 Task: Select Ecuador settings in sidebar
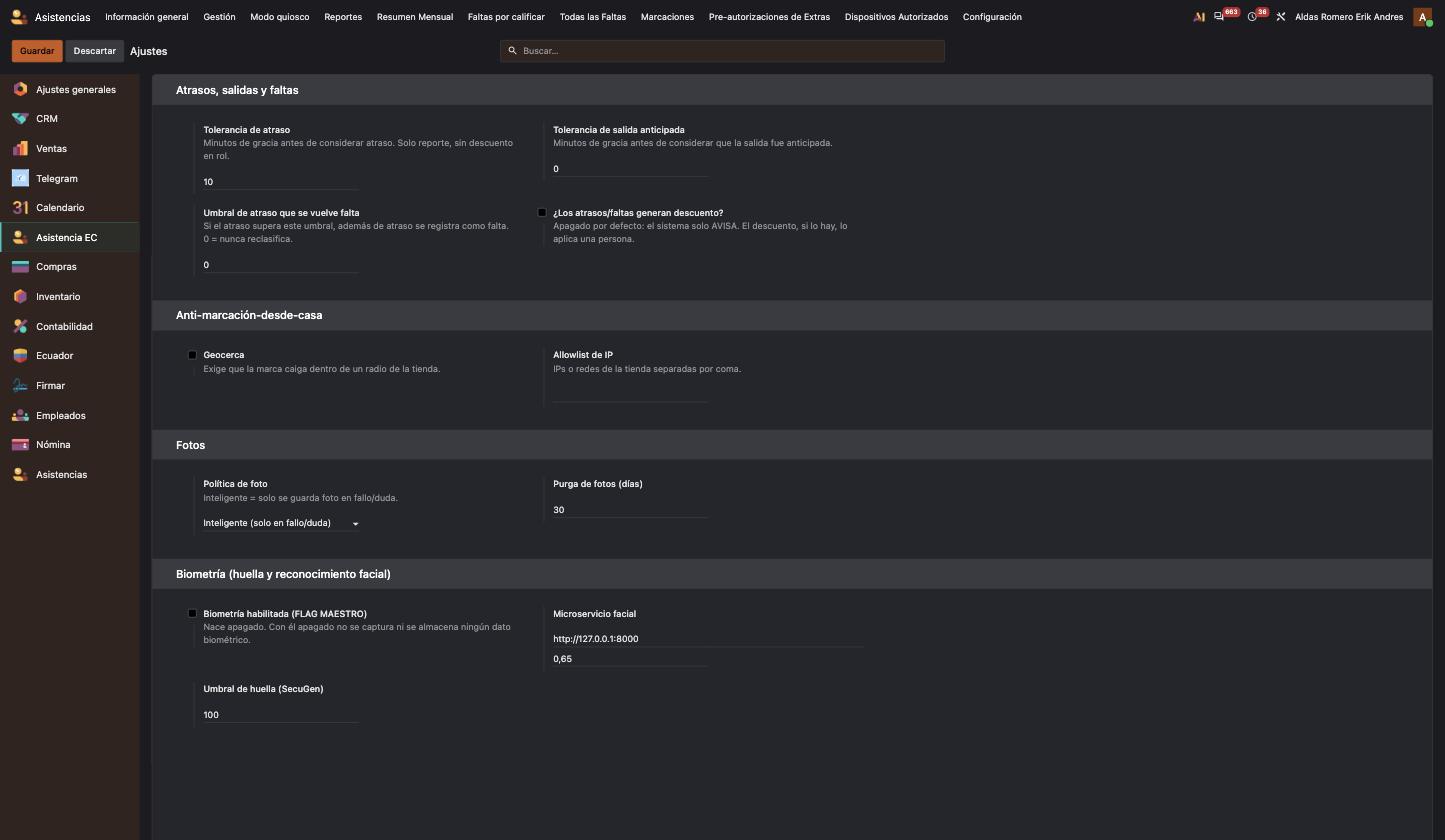click(69, 356)
